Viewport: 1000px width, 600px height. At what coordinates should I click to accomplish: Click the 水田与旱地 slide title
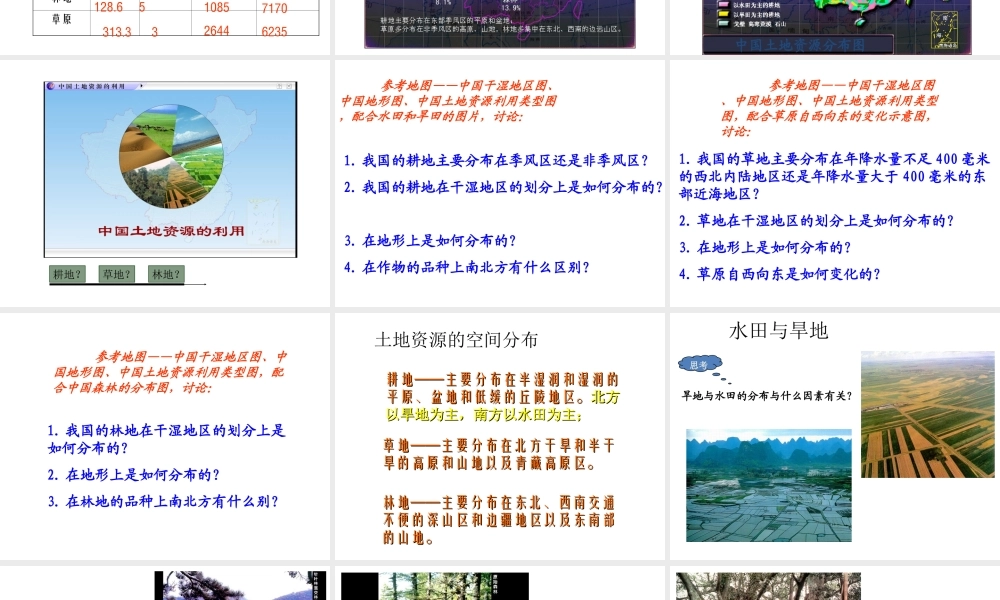[x=779, y=330]
